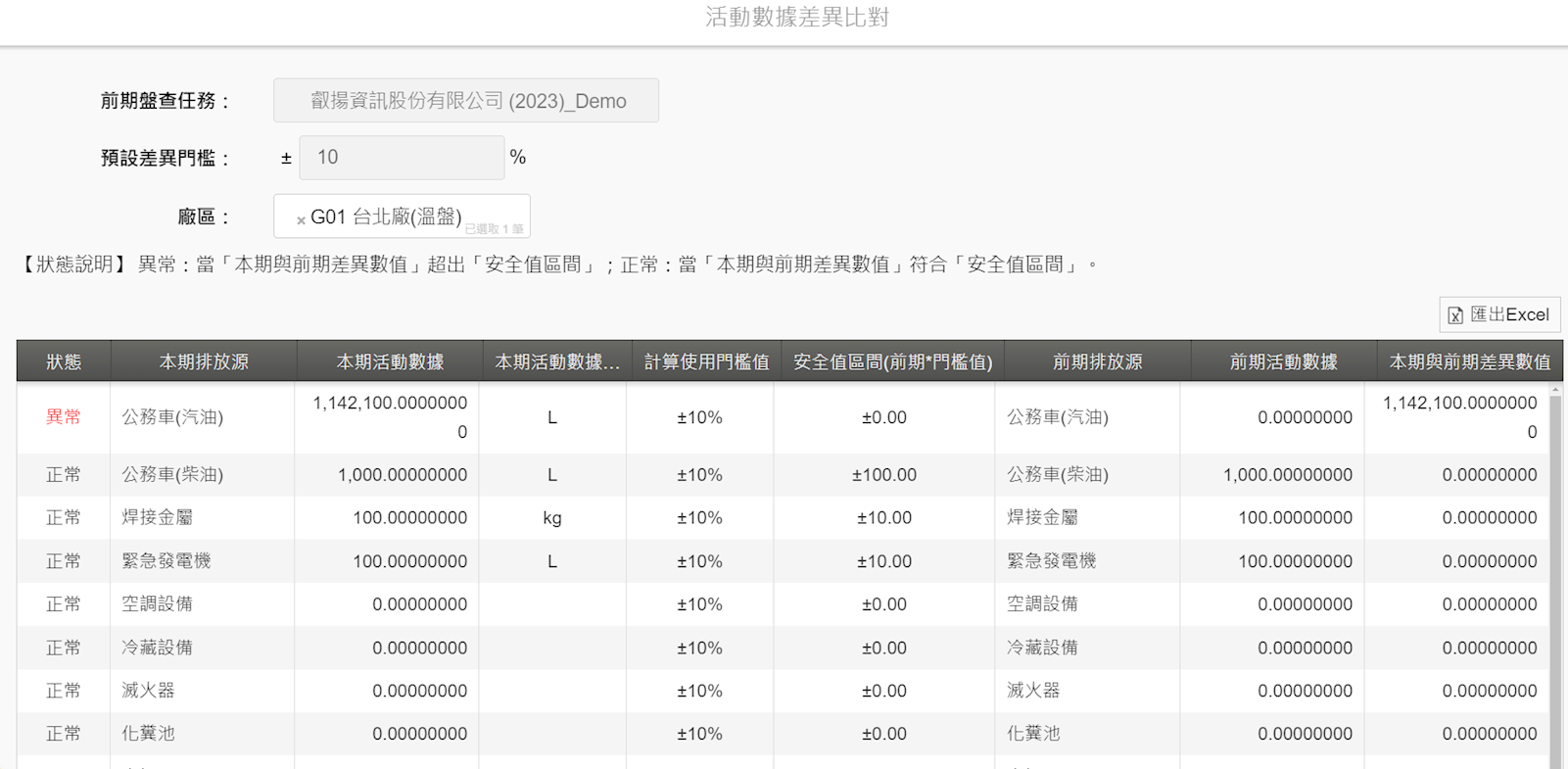Select 滅火器 row in 本期排放源 column
The height and width of the screenshot is (769, 1568).
click(x=148, y=691)
